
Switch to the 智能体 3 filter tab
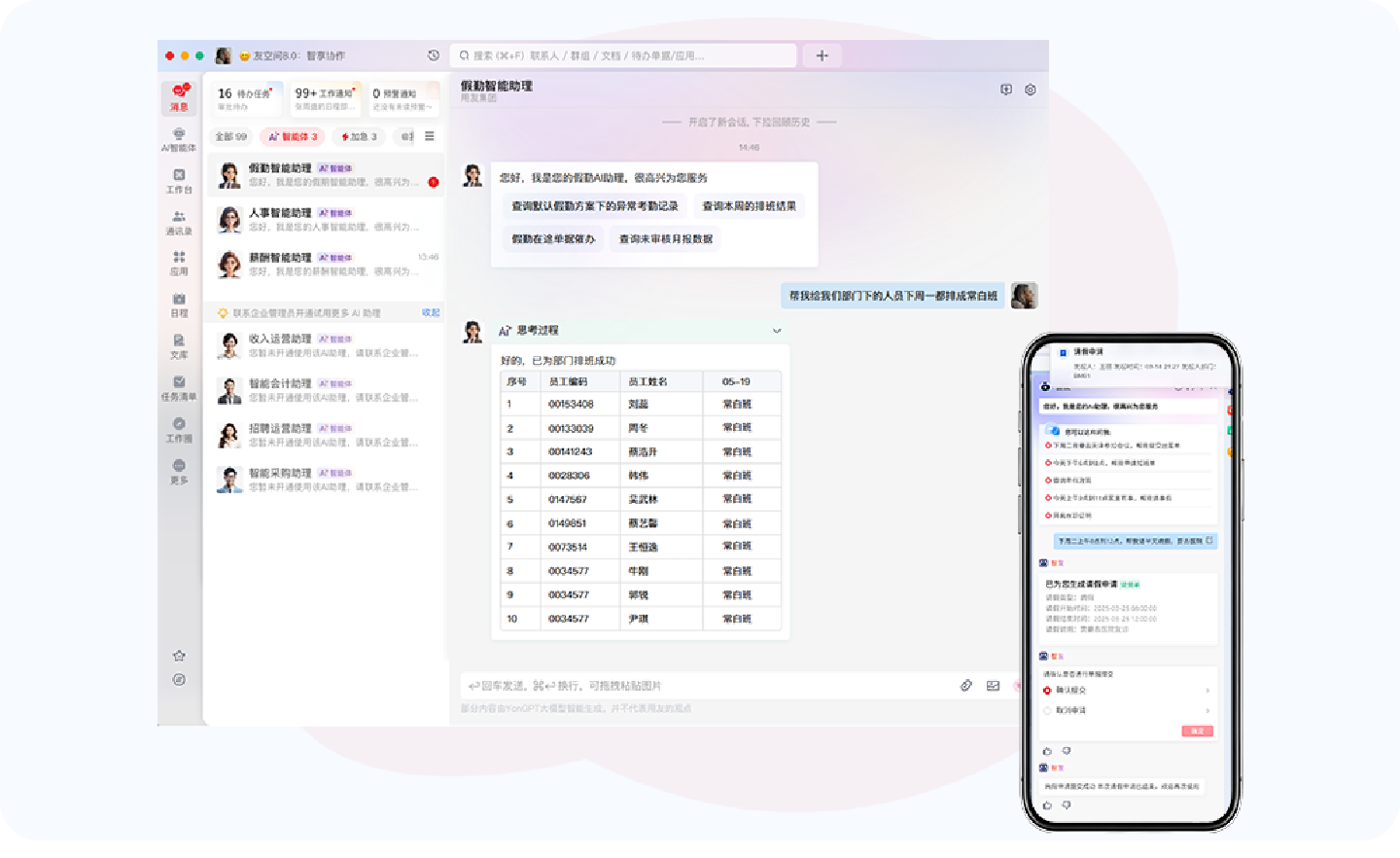[x=293, y=137]
